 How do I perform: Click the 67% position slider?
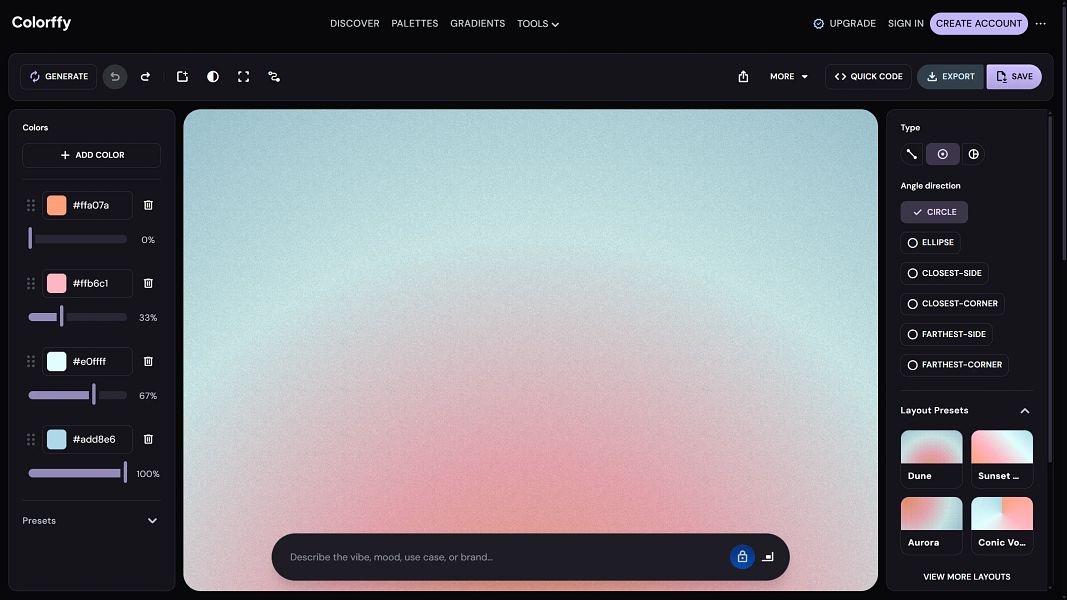(x=78, y=395)
